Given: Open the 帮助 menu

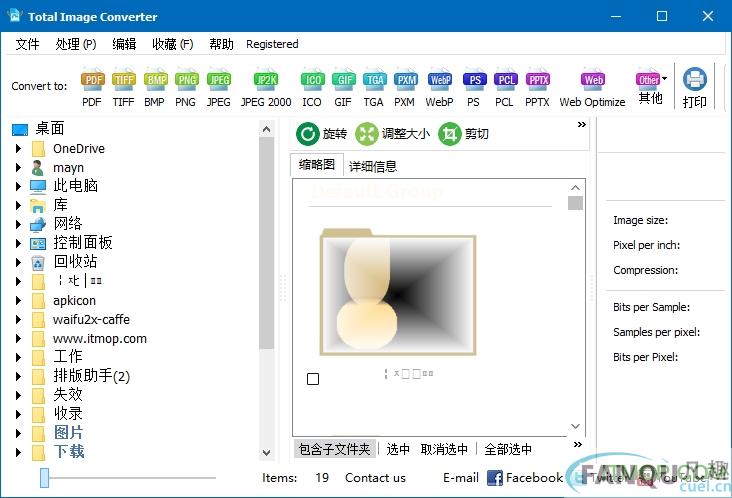Looking at the screenshot, I should (x=221, y=44).
